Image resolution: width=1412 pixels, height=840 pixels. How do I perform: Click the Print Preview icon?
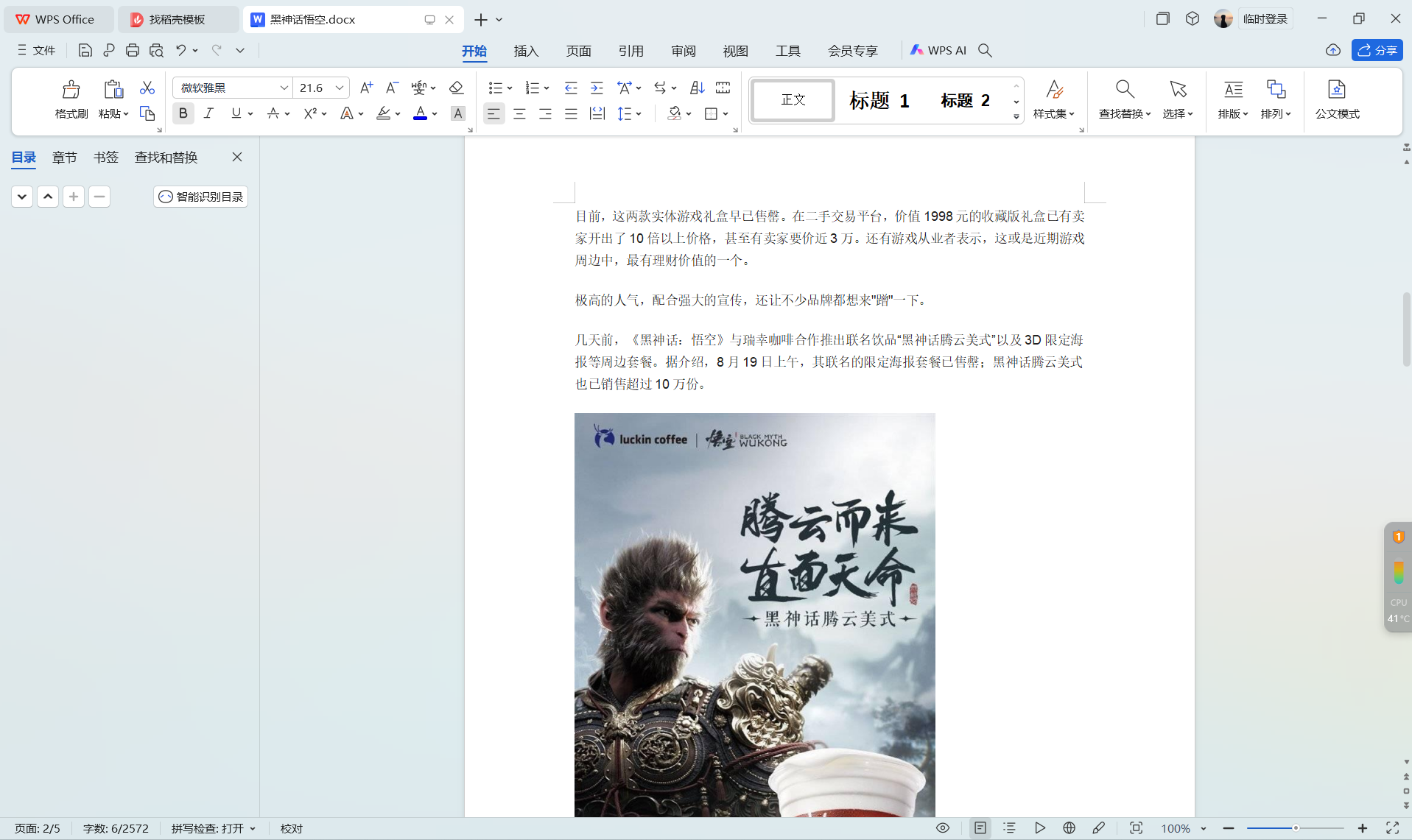pyautogui.click(x=156, y=50)
